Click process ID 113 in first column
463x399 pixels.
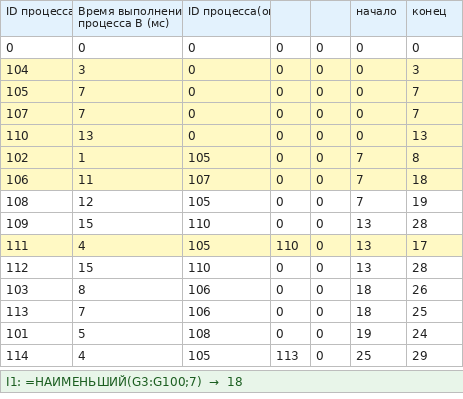36,312
